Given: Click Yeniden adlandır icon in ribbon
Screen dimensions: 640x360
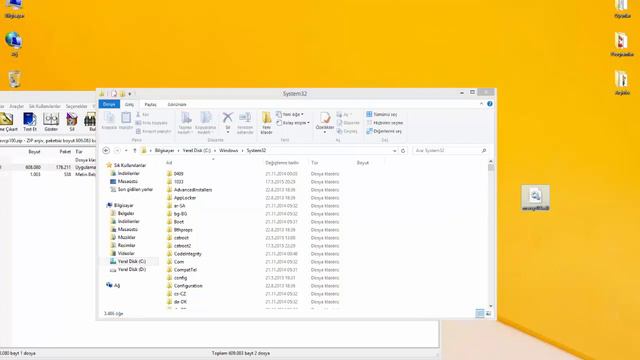Looking at the screenshot, I should tap(245, 123).
